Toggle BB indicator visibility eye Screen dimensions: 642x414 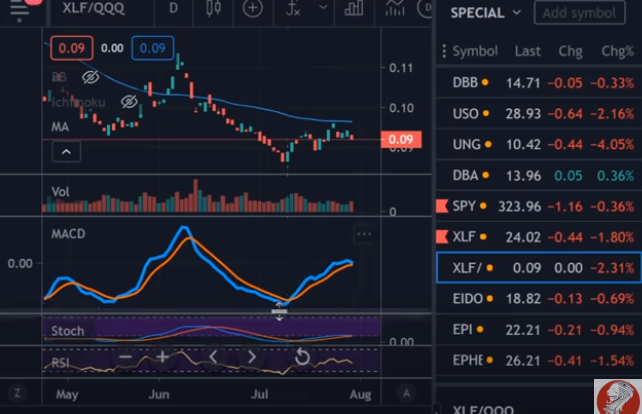tap(90, 77)
